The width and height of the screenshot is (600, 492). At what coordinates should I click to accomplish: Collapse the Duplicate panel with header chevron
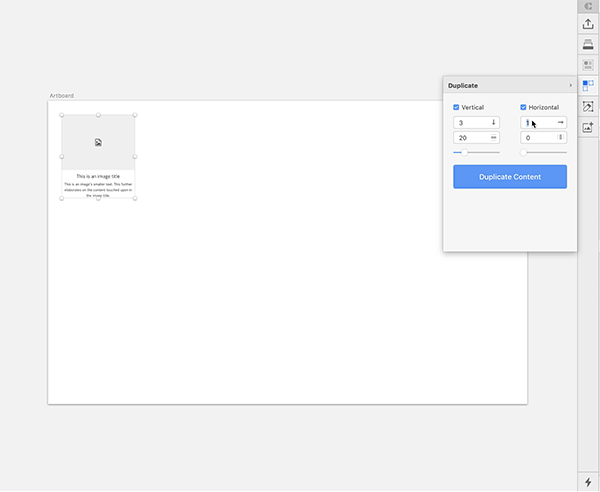tap(570, 86)
